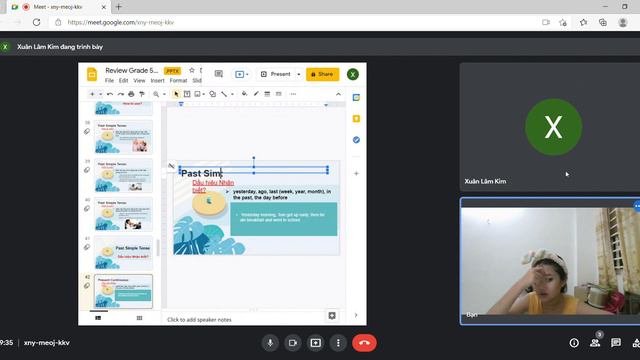Open the Zoom level dropdown arrow
Image resolution: width=640 pixels, height=360 pixels.
pos(164,94)
